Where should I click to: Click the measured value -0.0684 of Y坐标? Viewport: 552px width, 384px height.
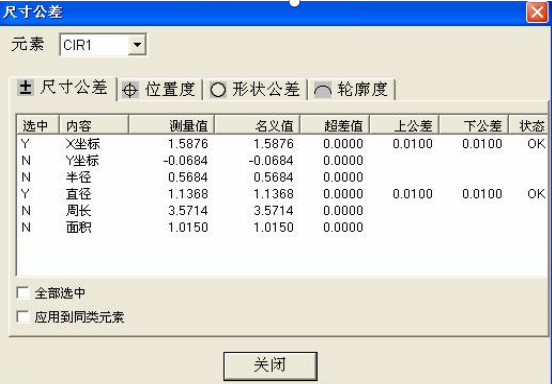pyautogui.click(x=186, y=161)
